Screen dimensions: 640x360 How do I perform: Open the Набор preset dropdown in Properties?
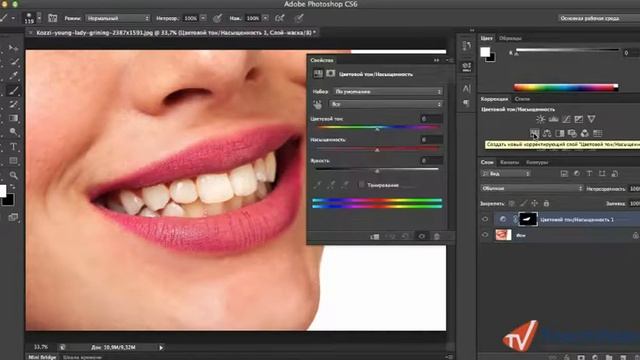tap(388, 92)
